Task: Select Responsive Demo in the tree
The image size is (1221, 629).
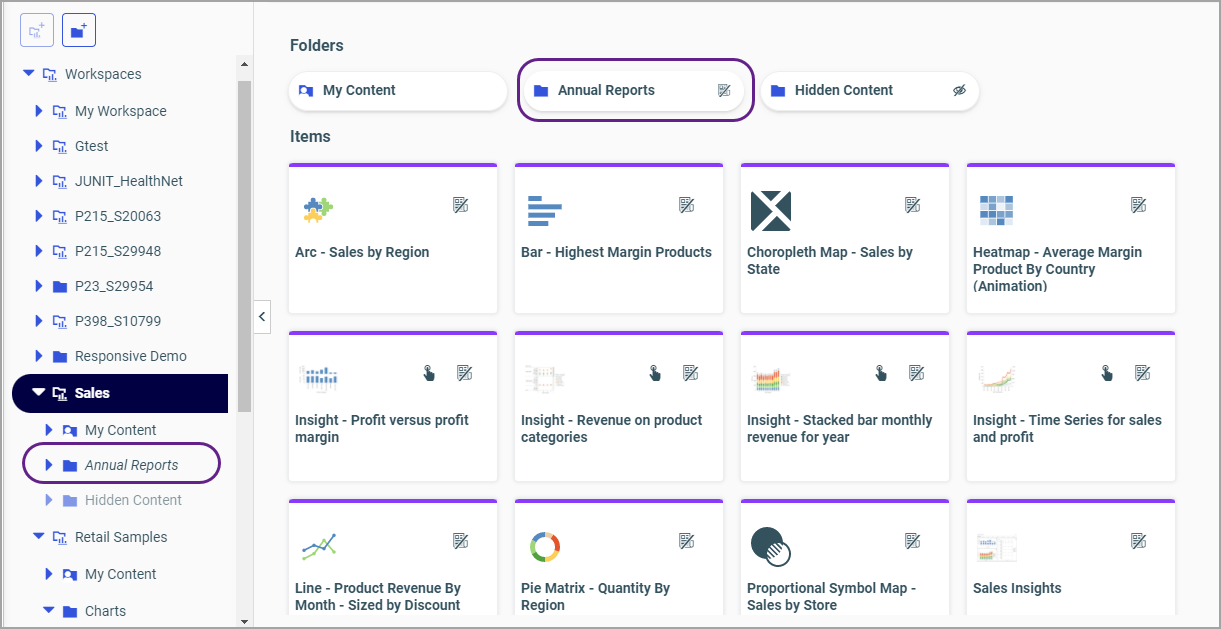Action: 130,356
